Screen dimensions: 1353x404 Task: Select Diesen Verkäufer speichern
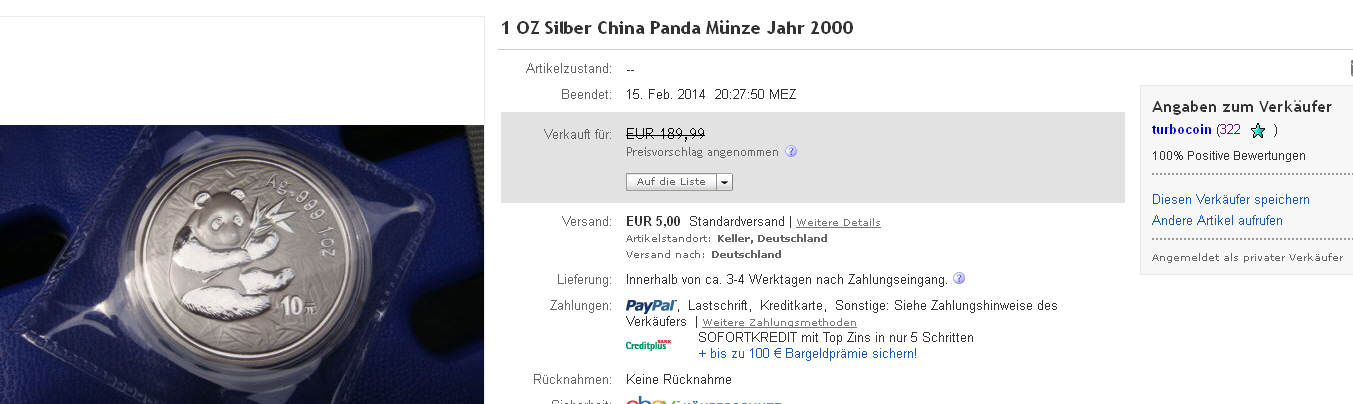[1231, 200]
